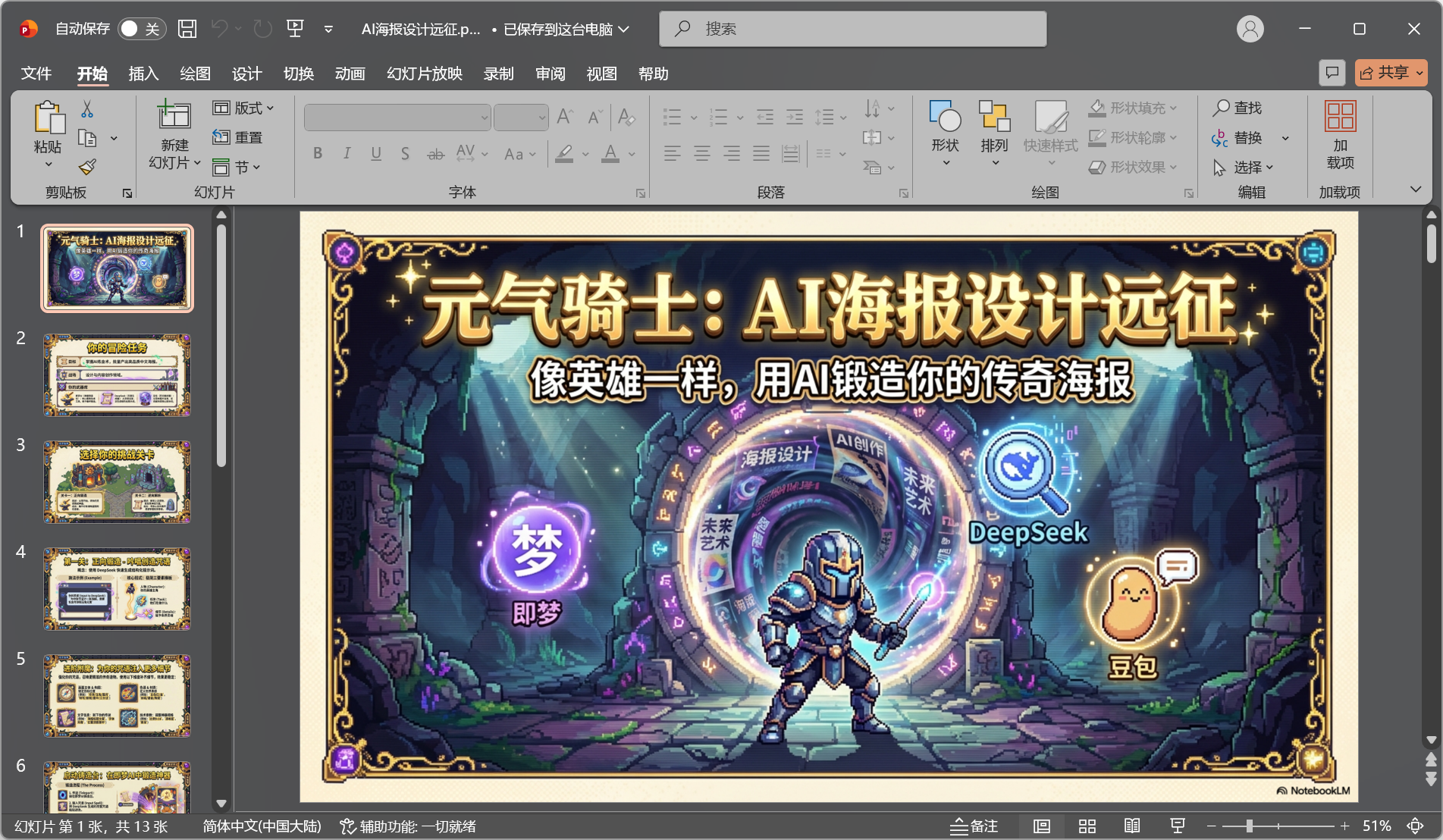Click the 备注 notes button

[x=975, y=826]
